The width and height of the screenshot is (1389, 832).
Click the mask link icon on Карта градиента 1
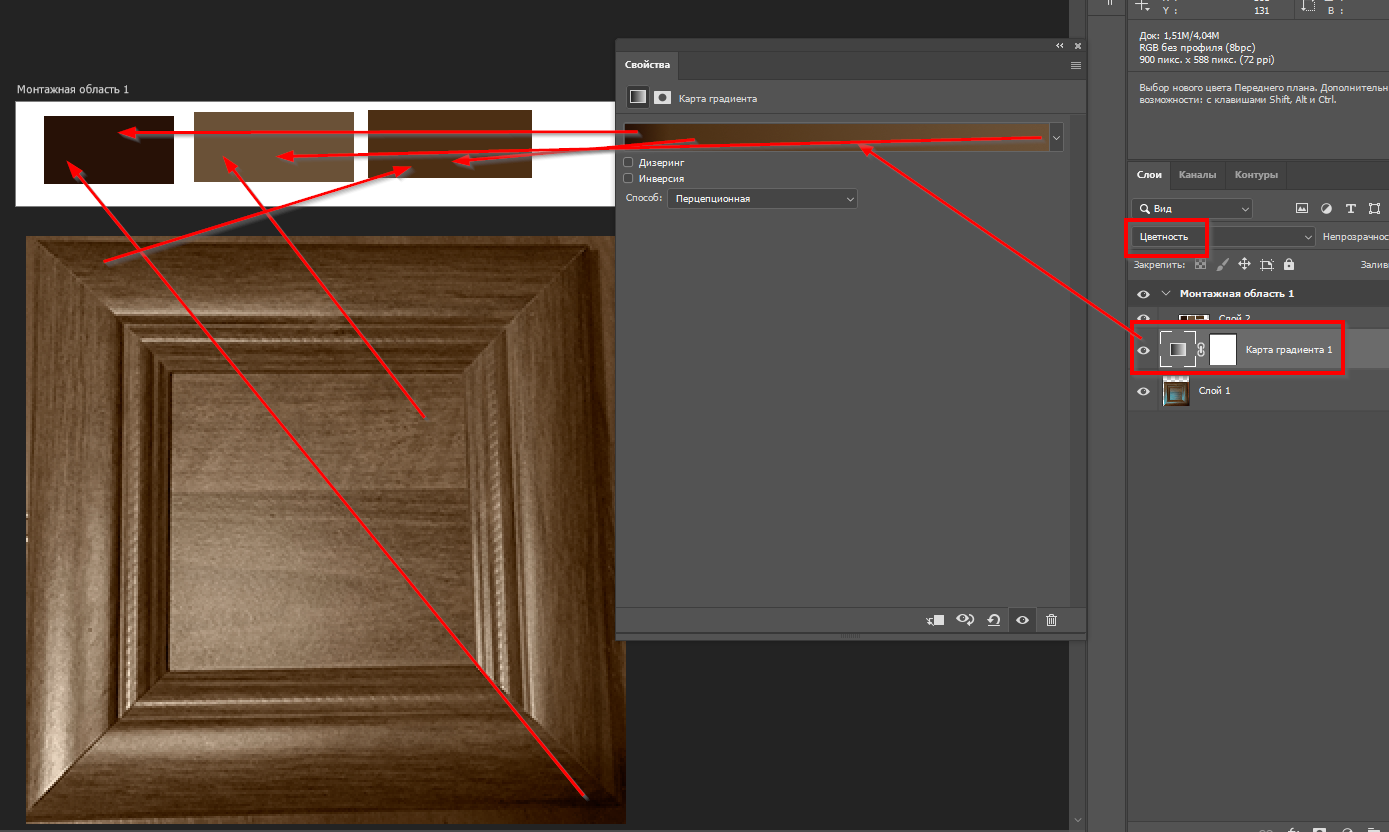click(1201, 350)
